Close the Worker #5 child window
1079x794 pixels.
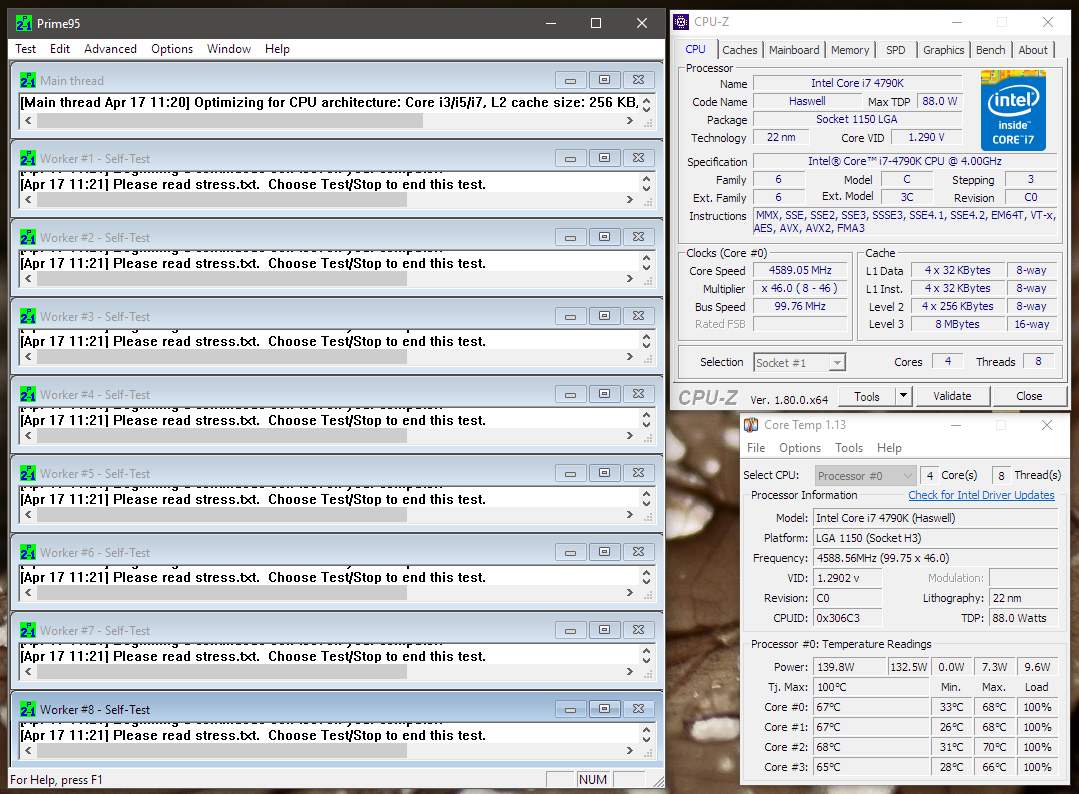coord(639,473)
